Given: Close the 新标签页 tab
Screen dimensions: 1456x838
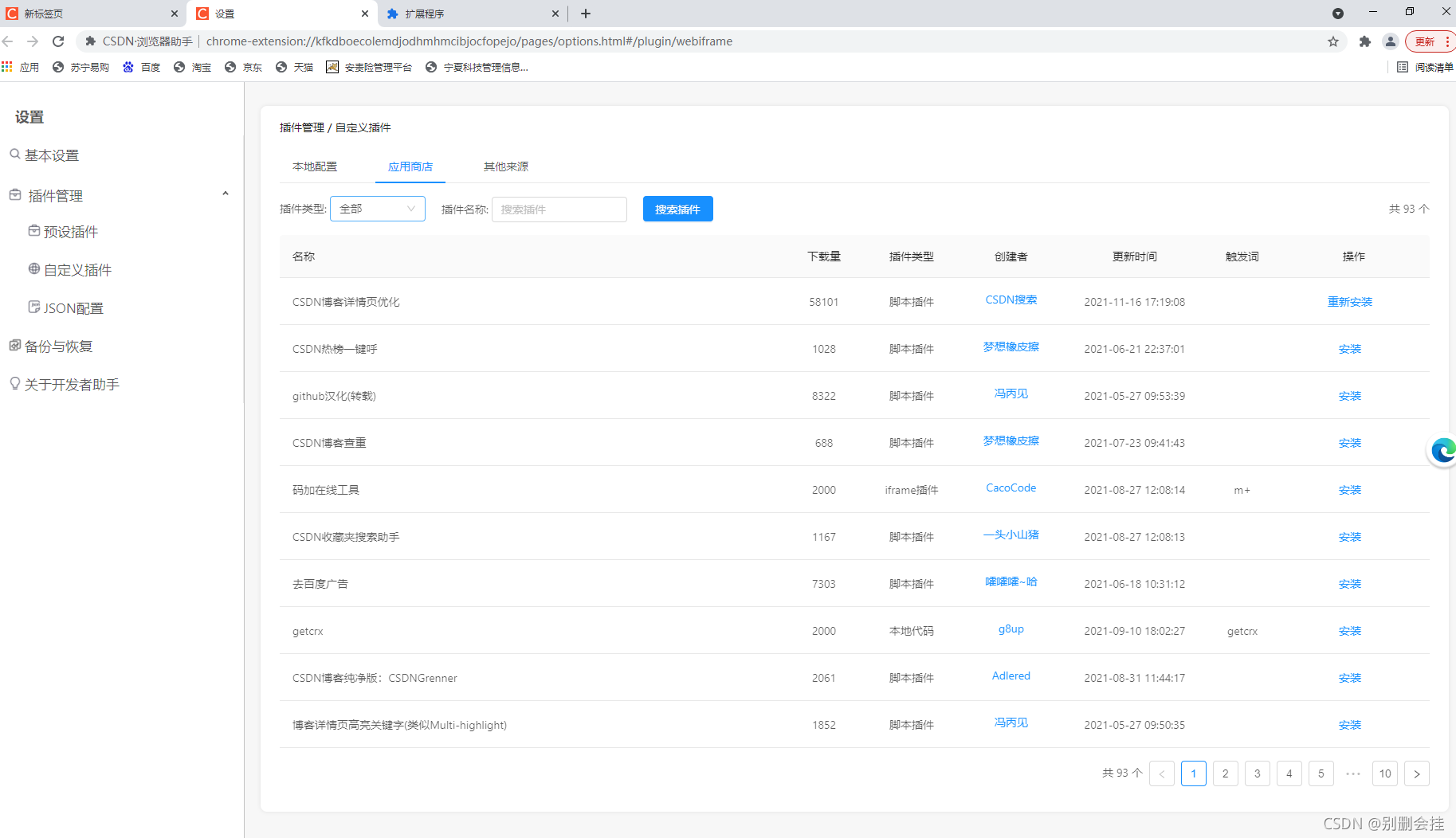Looking at the screenshot, I should pyautogui.click(x=175, y=14).
